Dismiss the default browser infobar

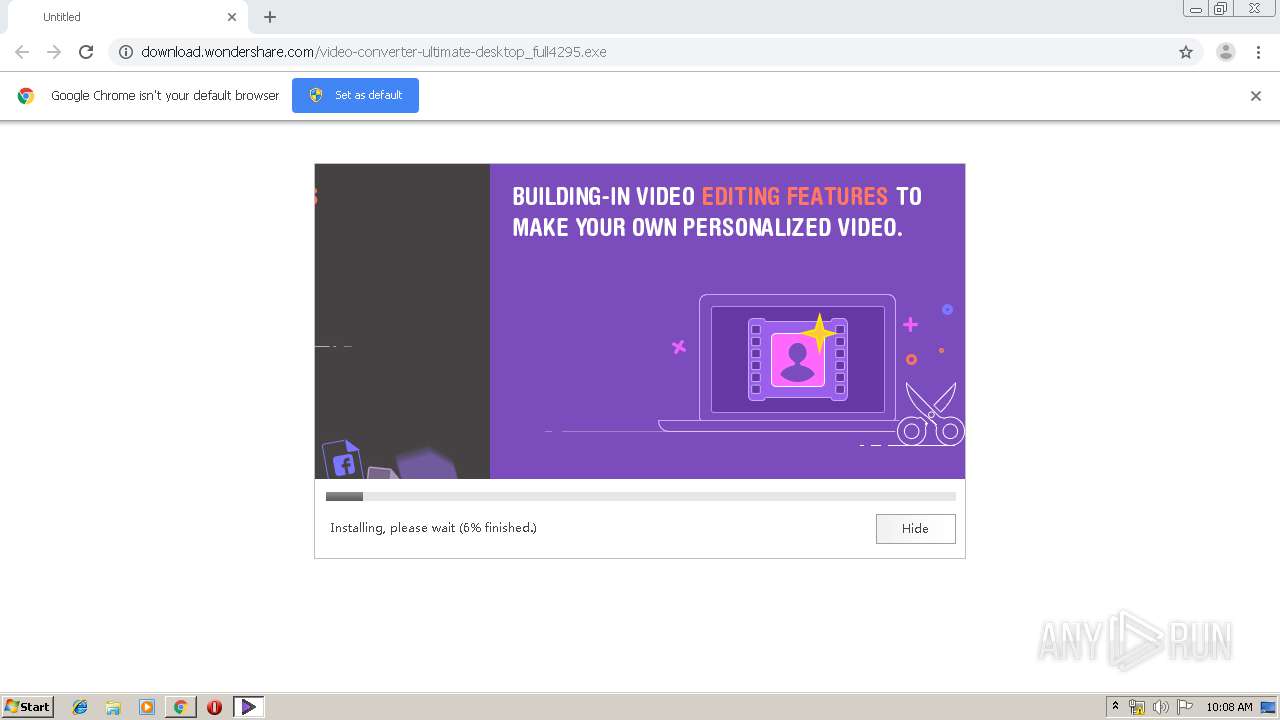1255,96
